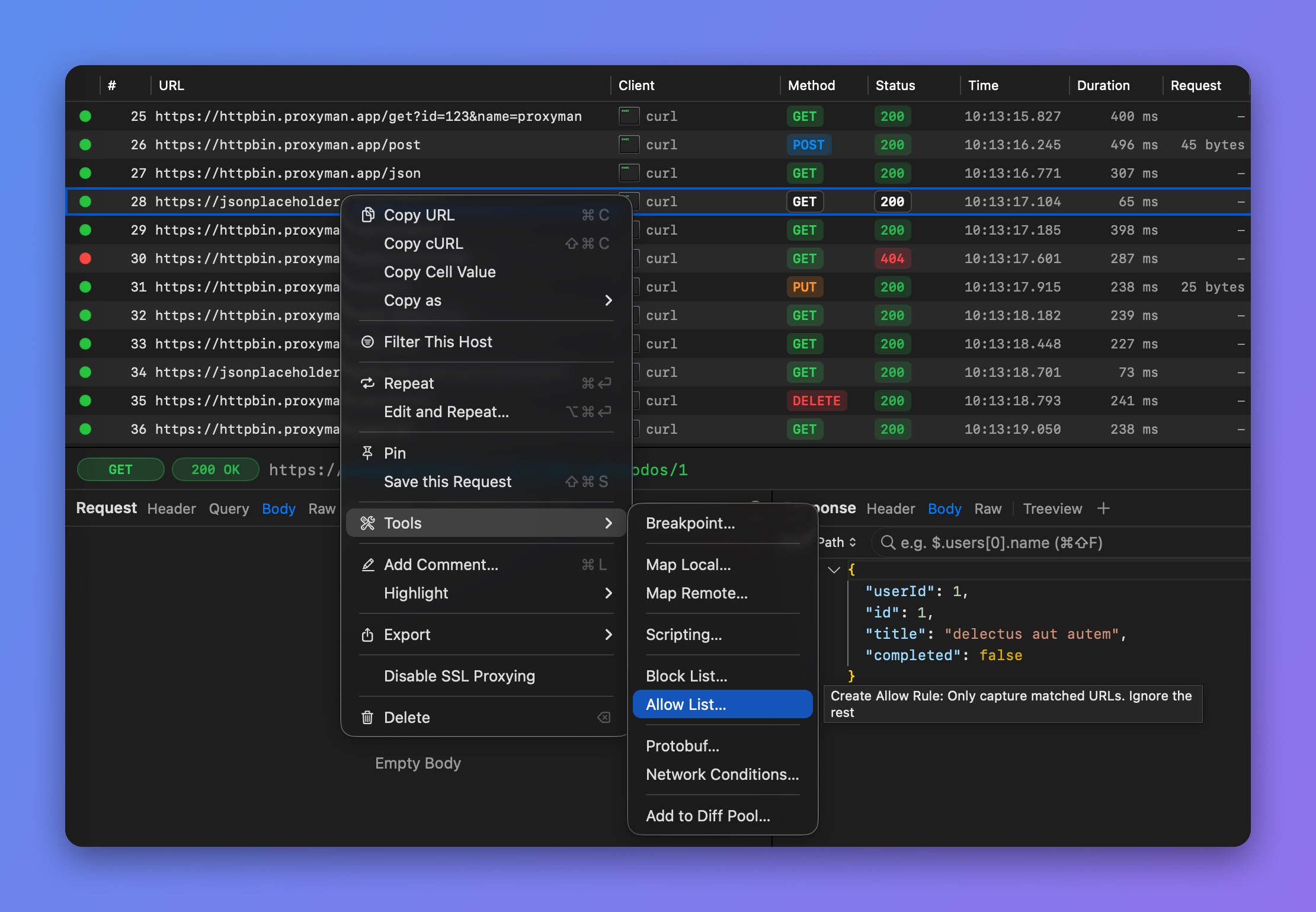Expand the Copy as submenu arrow
Image resolution: width=1316 pixels, height=912 pixels.
[609, 300]
